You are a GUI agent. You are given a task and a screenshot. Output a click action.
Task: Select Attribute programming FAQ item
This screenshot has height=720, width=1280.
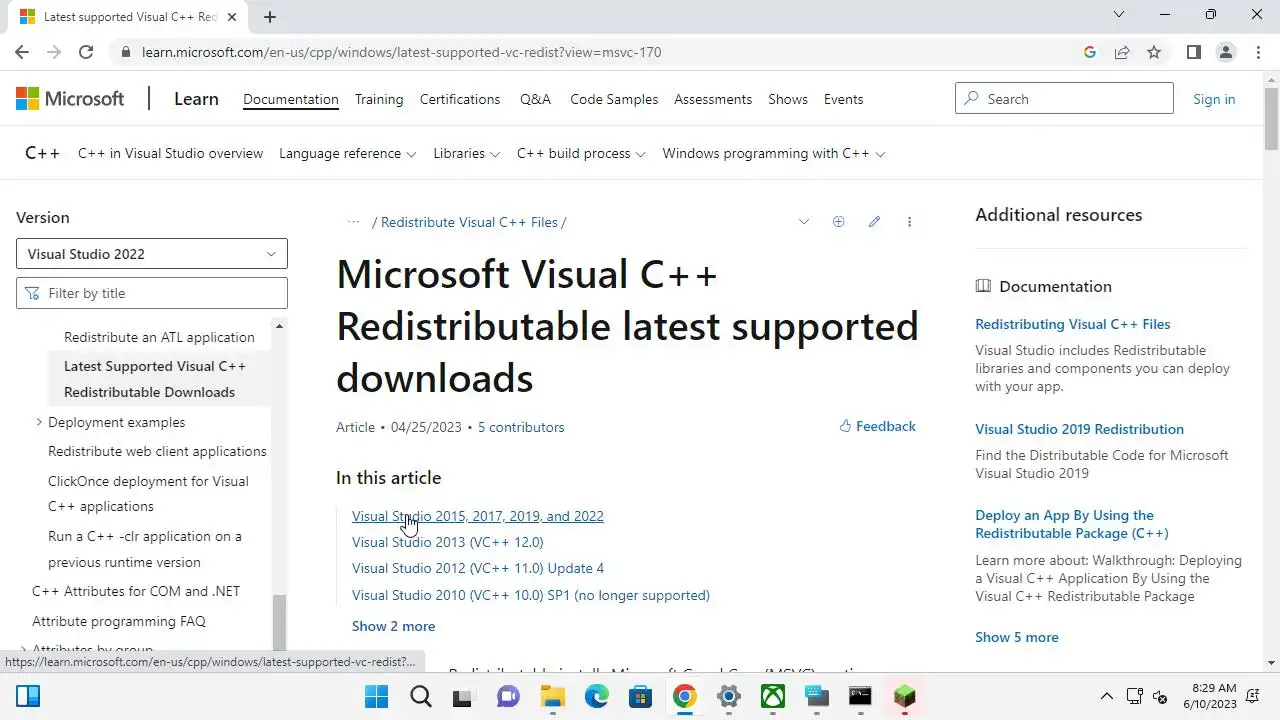point(119,621)
